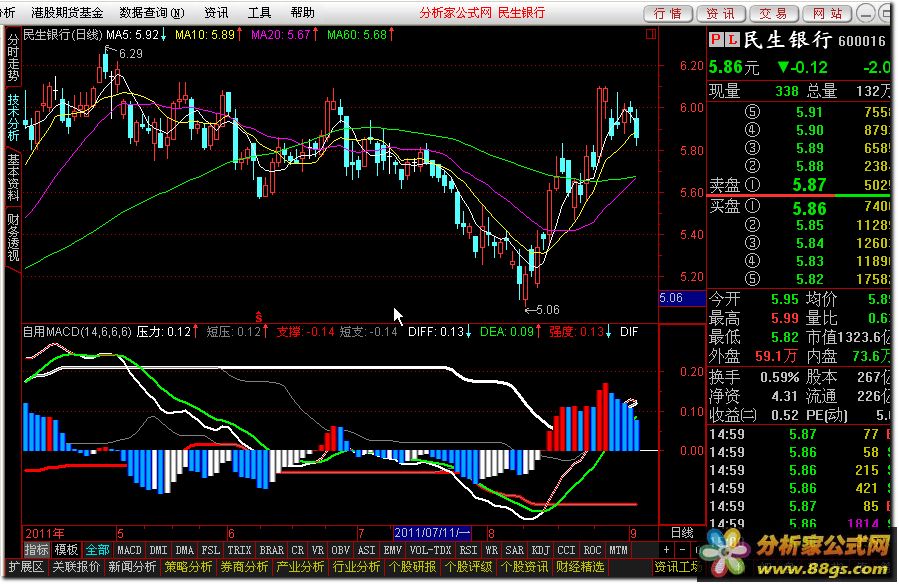The height and width of the screenshot is (584, 899).
Task: Select the SAR indicator
Action: [x=514, y=550]
